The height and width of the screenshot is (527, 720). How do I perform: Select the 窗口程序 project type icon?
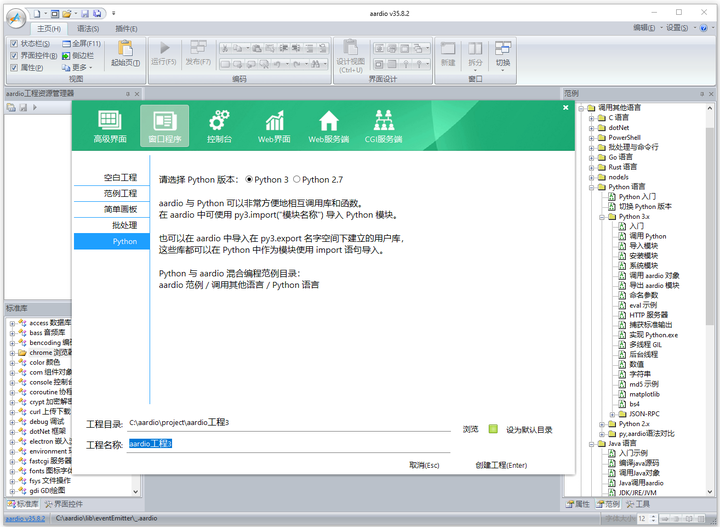(x=164, y=126)
